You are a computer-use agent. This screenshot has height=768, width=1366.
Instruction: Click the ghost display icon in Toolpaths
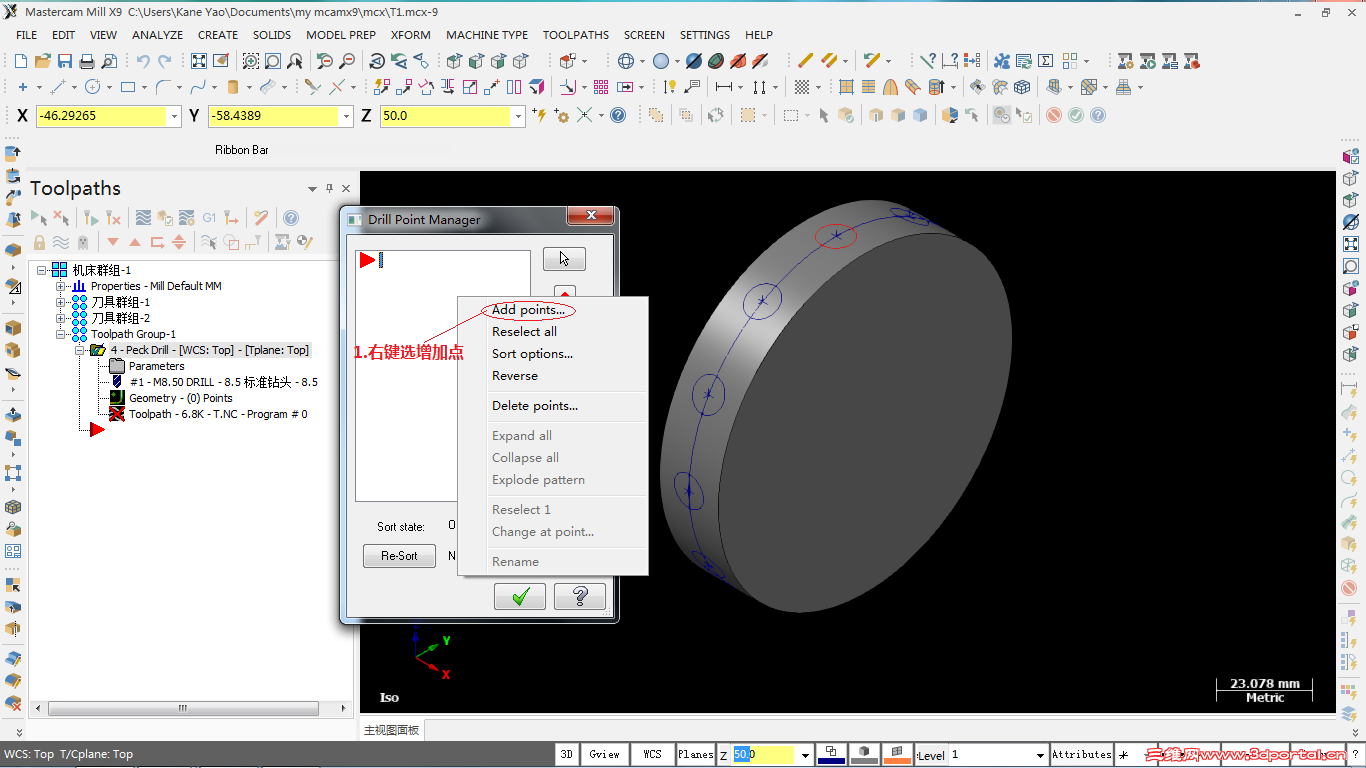[x=83, y=242]
